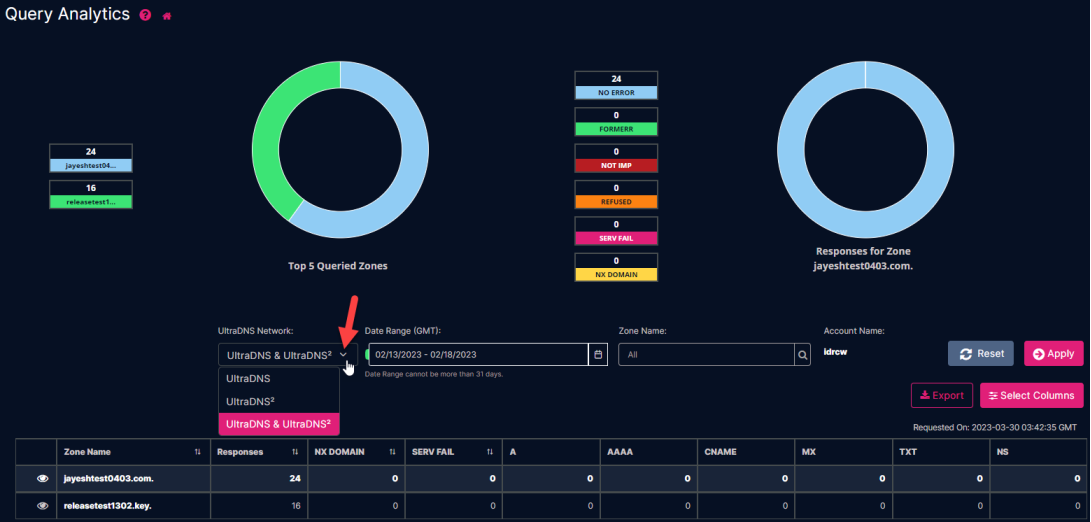Click the TXT column header
This screenshot has height=522, width=1091.
(x=940, y=452)
